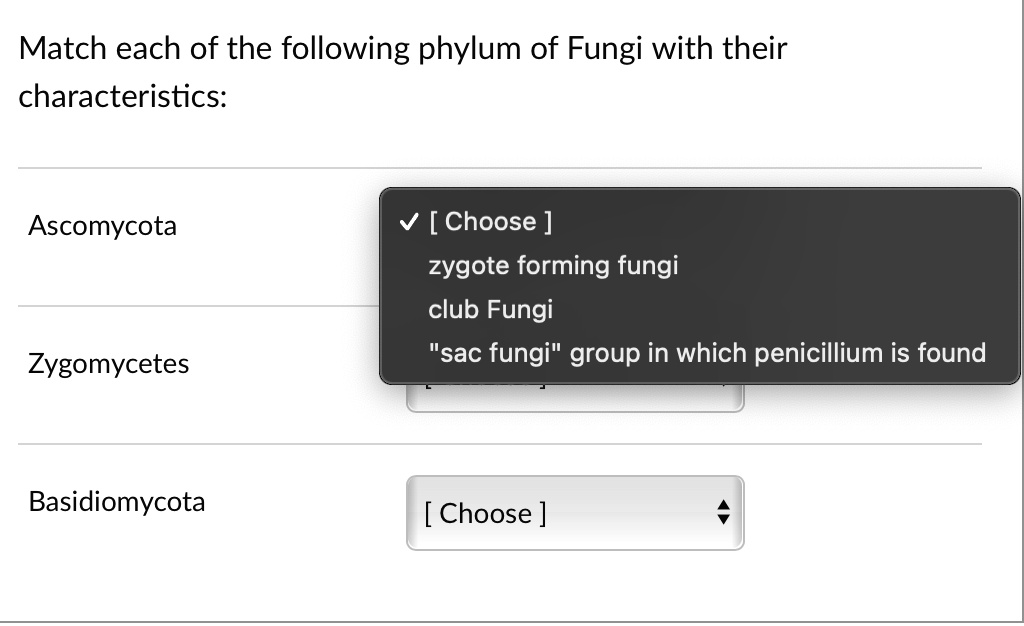Click inside the dark dropdown popup
The width and height of the screenshot is (1024, 626).
700,285
